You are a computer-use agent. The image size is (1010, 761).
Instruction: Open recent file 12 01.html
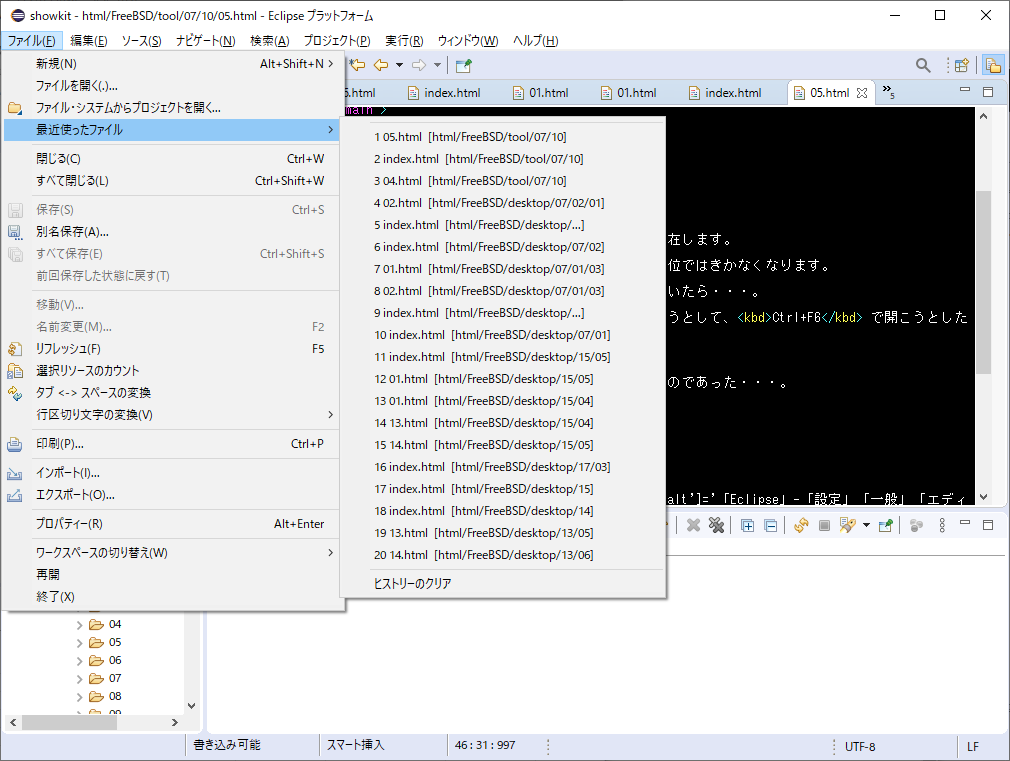pos(502,378)
